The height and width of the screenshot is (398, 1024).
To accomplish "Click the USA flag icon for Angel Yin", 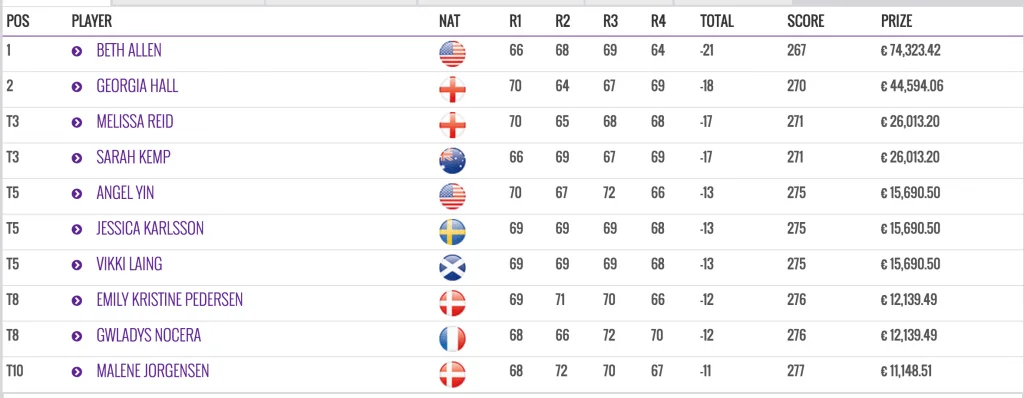I will coord(452,196).
